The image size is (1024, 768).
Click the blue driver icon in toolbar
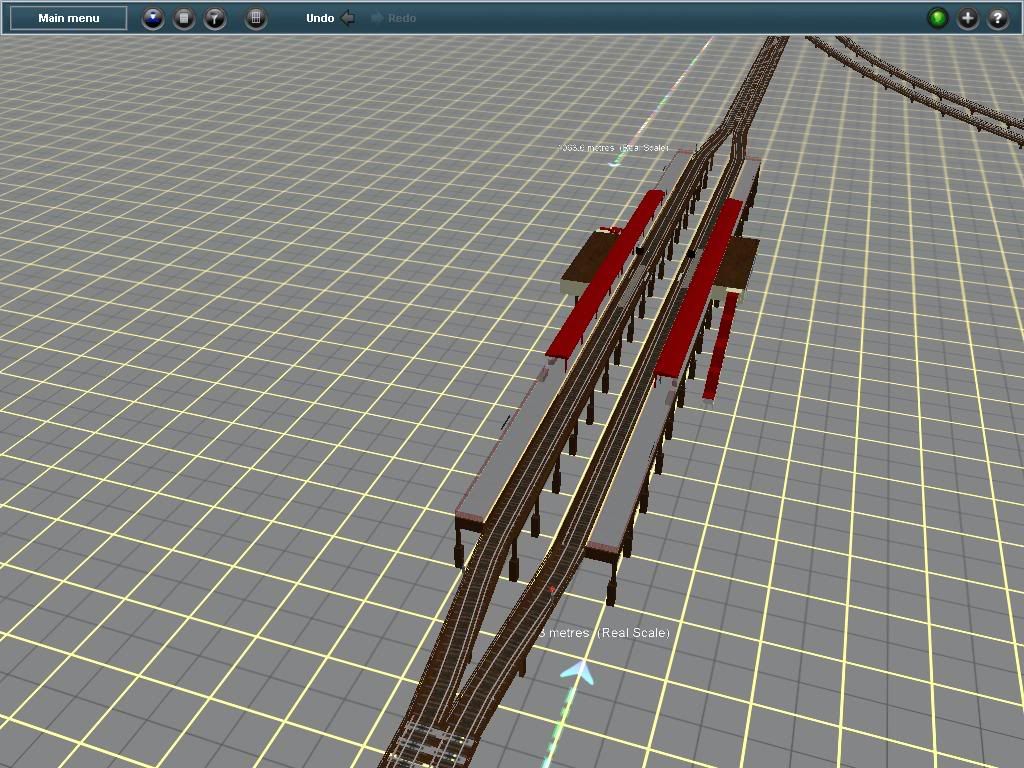pyautogui.click(x=153, y=18)
